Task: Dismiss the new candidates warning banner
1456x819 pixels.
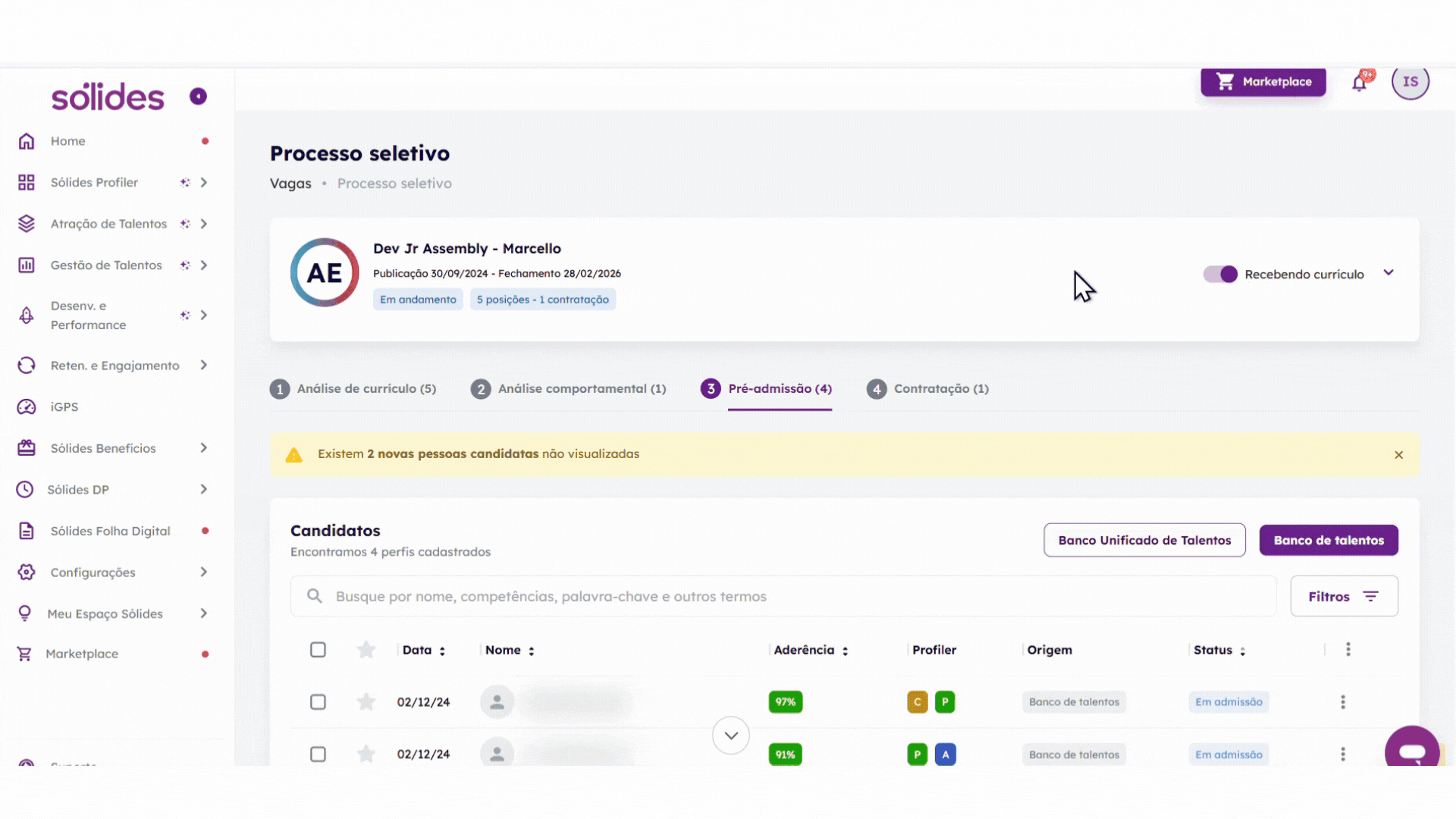Action: click(1399, 455)
